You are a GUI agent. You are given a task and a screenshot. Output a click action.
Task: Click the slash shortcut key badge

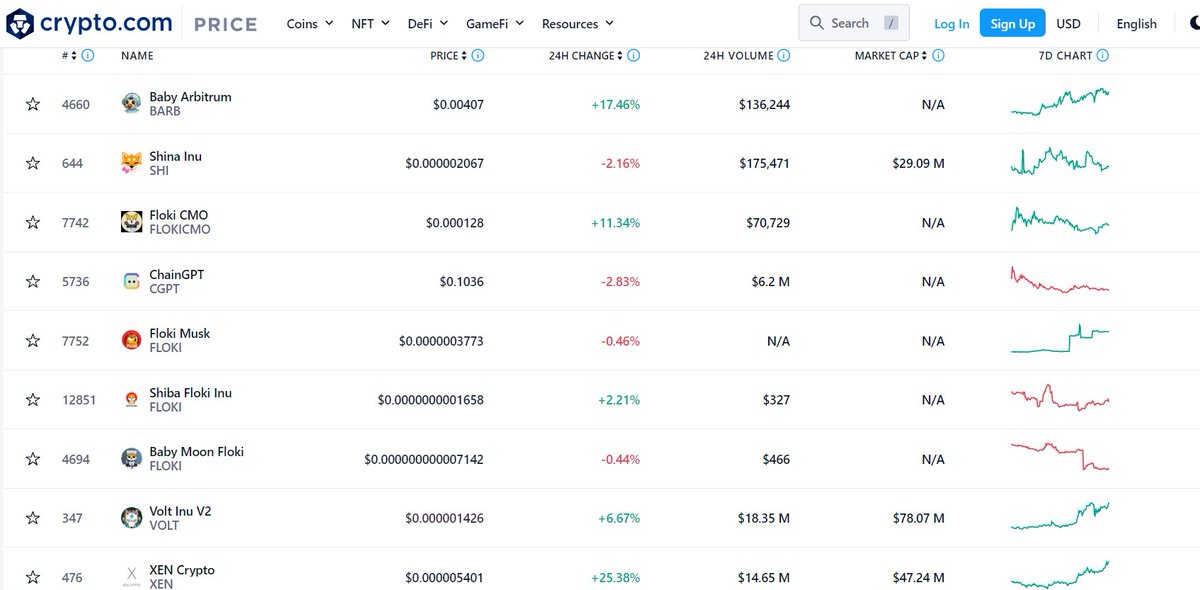[x=892, y=23]
